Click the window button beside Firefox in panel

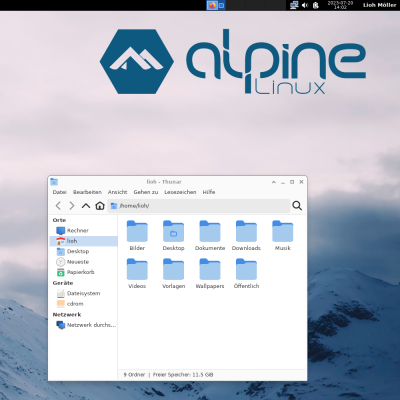(221, 5)
